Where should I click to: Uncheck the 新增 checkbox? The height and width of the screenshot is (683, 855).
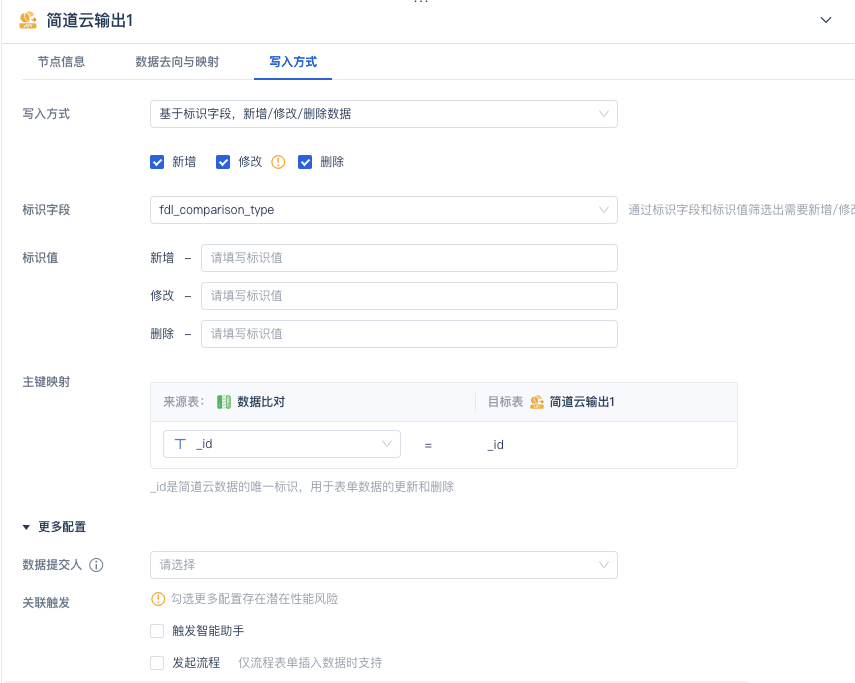(x=157, y=162)
